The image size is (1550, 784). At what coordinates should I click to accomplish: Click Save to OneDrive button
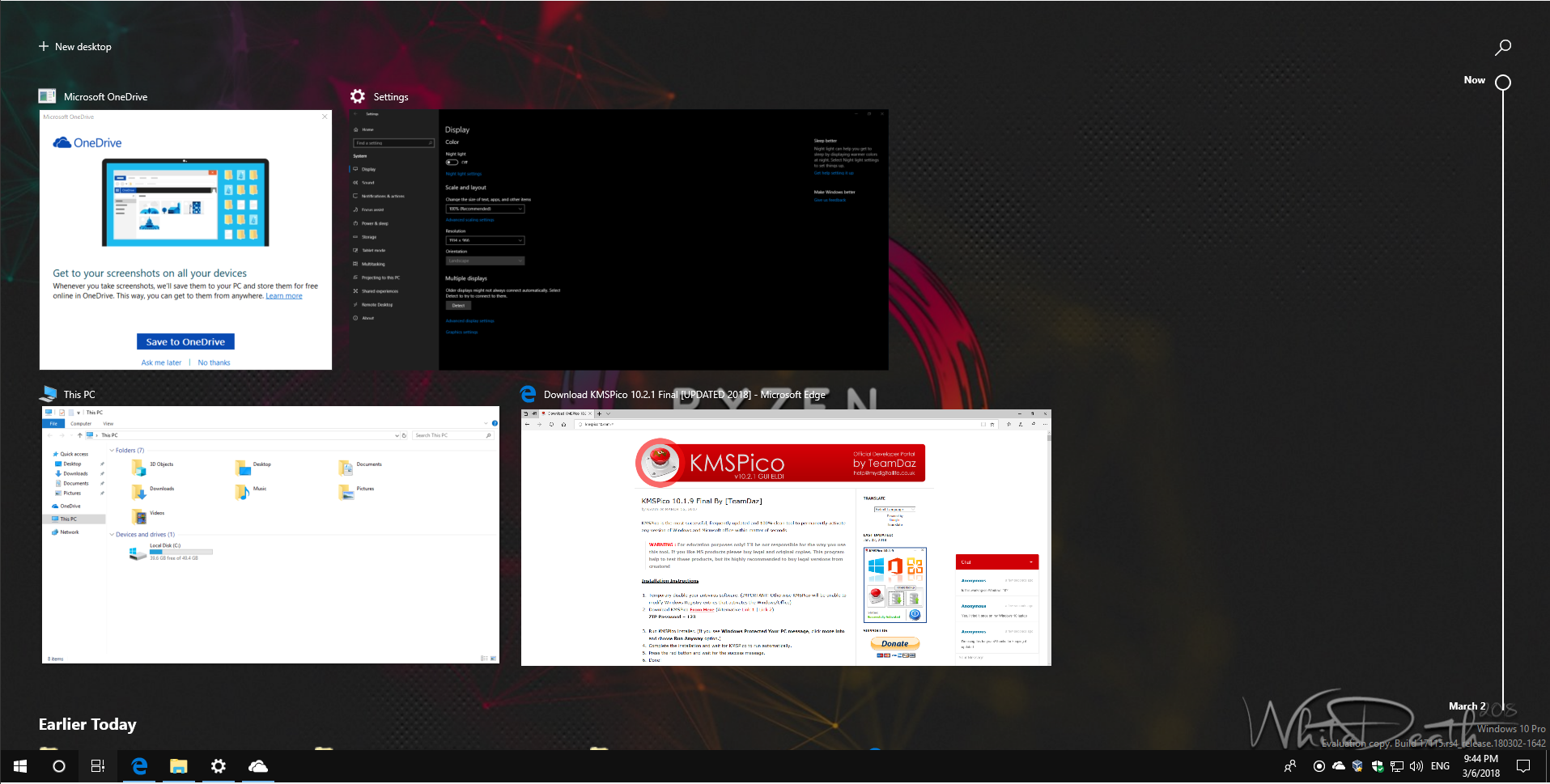pyautogui.click(x=185, y=342)
